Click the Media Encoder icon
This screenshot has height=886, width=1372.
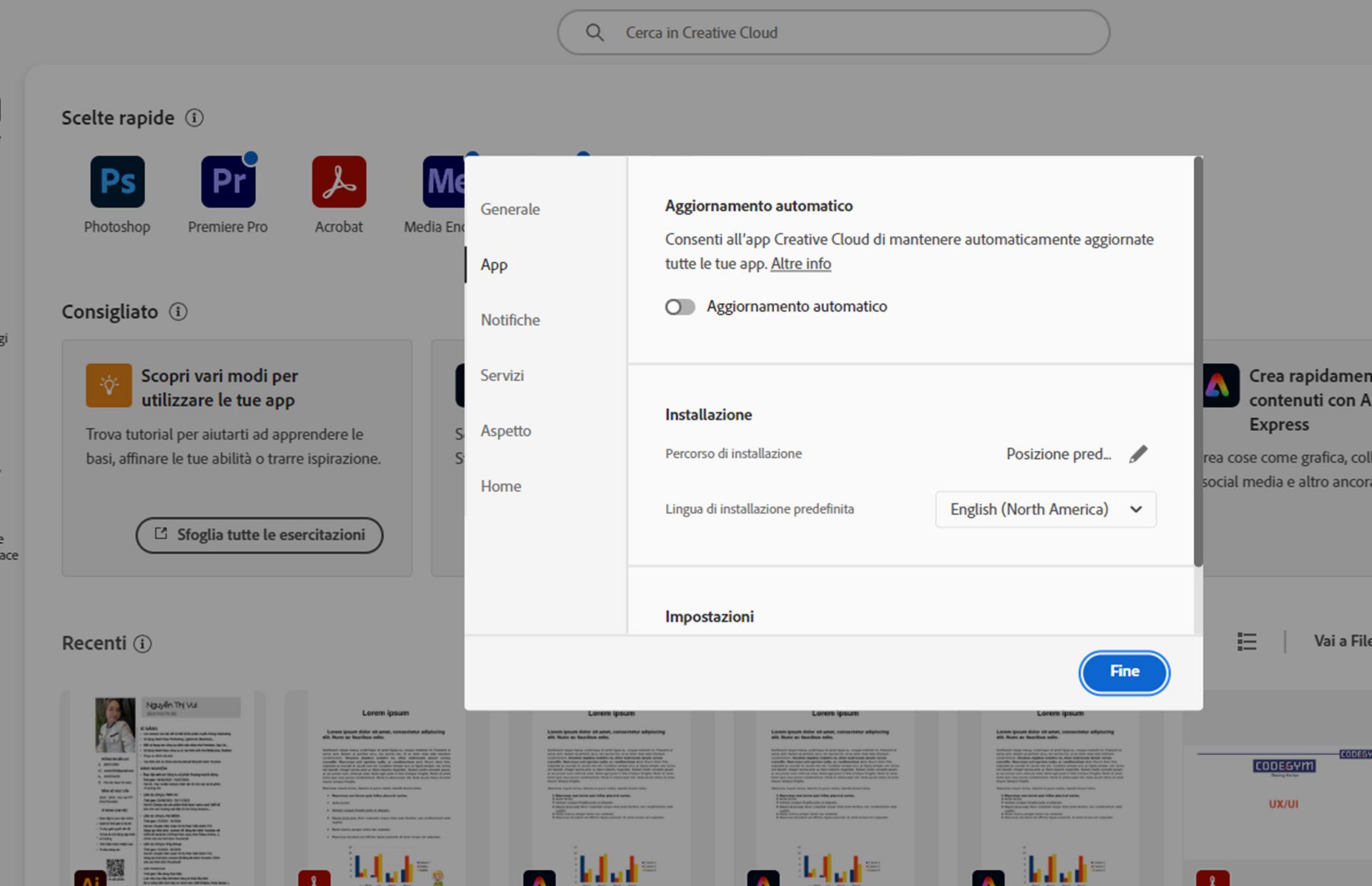pos(443,181)
